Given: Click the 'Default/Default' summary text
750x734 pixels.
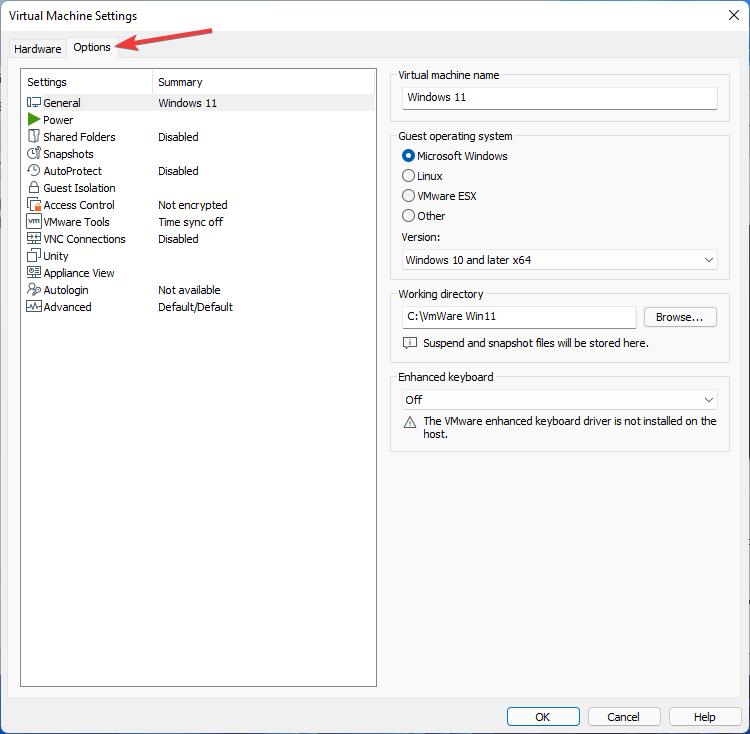Looking at the screenshot, I should tap(195, 307).
